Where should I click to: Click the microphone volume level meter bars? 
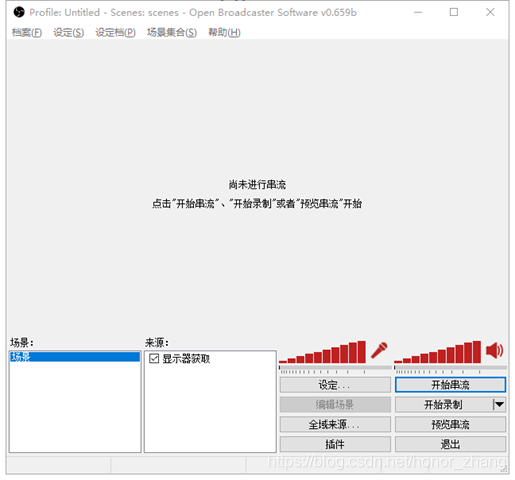[322, 352]
